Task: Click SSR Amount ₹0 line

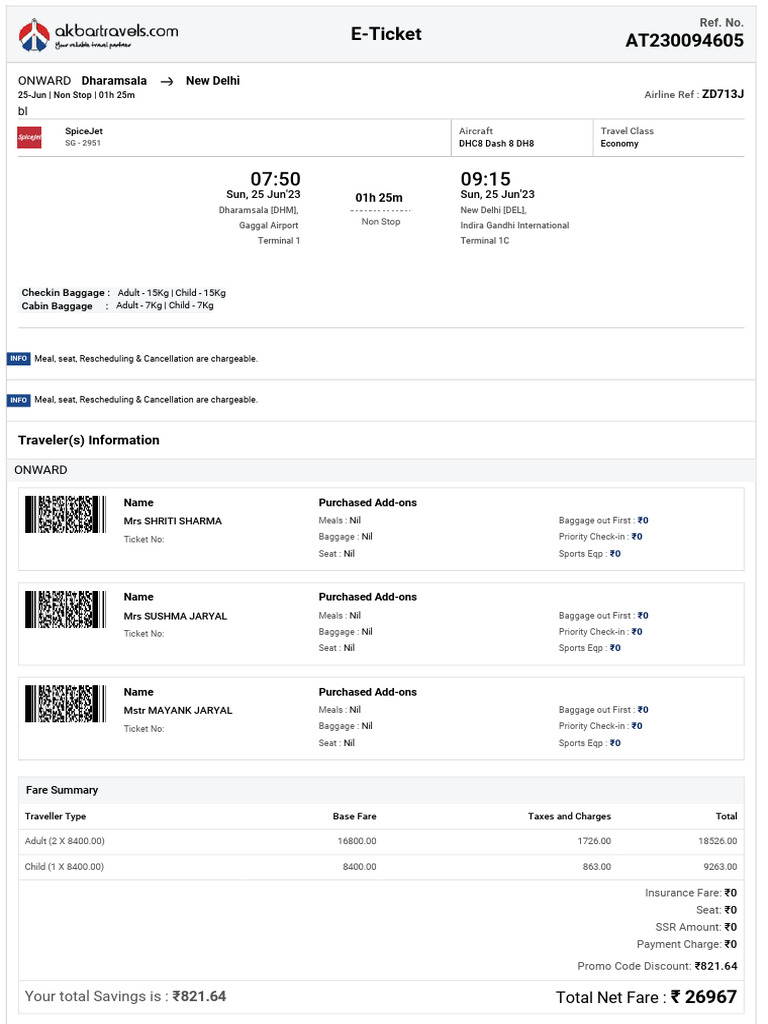Action: pyautogui.click(x=696, y=927)
